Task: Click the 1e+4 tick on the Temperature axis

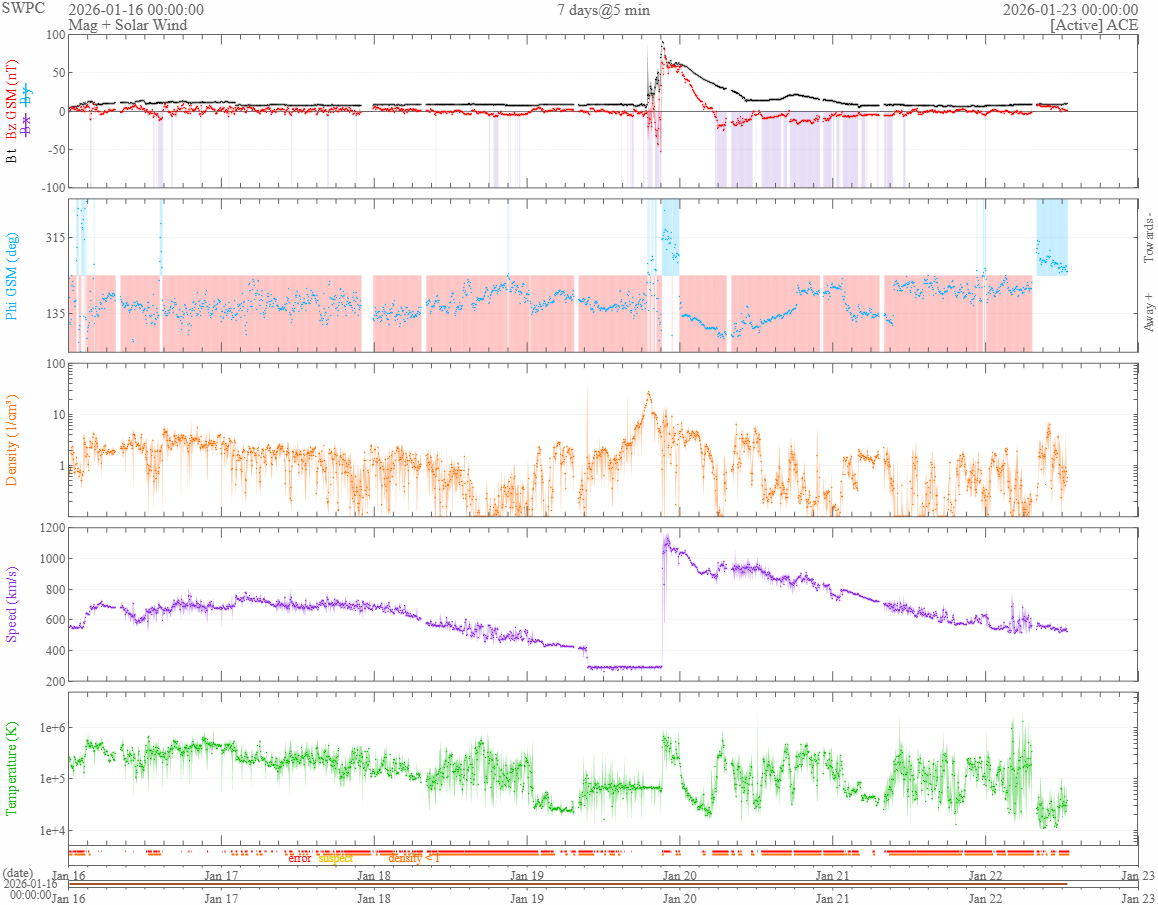Action: (51, 830)
